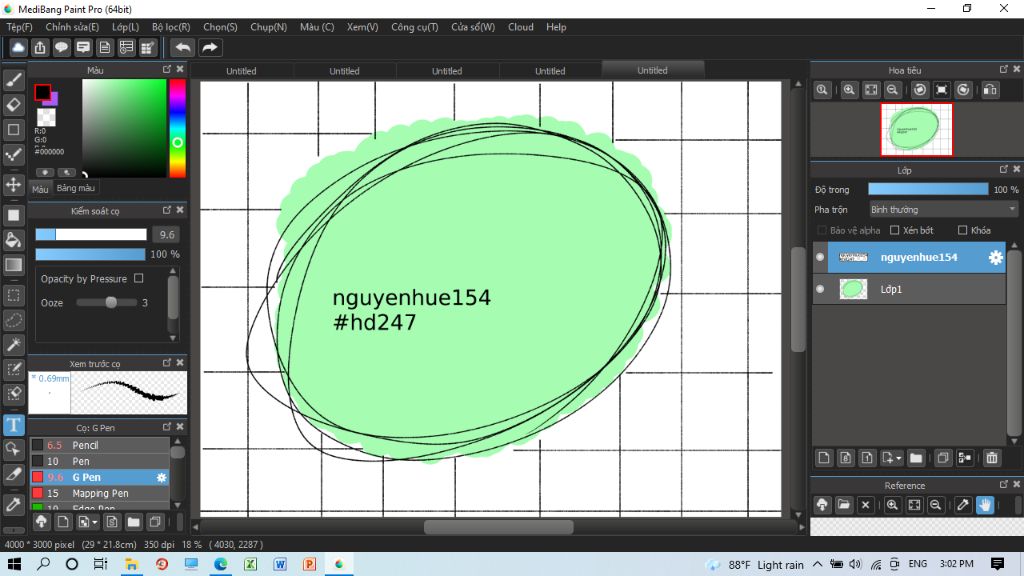The image size is (1024, 576).
Task: Zoom out on the navigator preview
Action: click(x=893, y=90)
